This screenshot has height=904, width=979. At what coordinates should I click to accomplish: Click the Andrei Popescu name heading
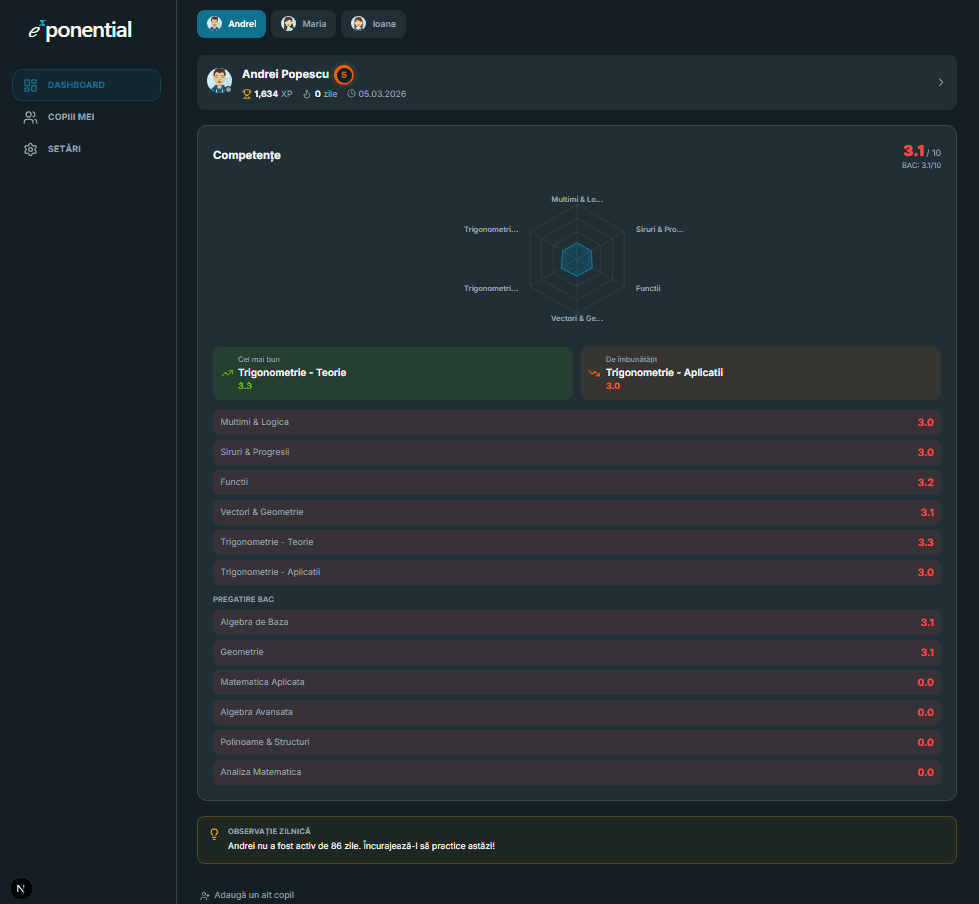click(x=285, y=74)
